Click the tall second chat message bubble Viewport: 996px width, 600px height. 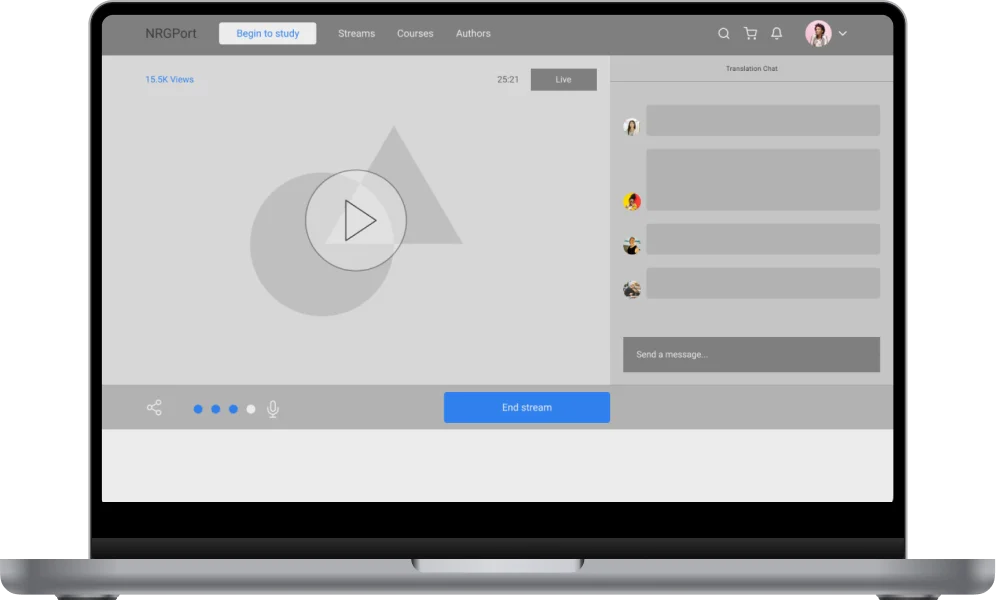pos(763,180)
